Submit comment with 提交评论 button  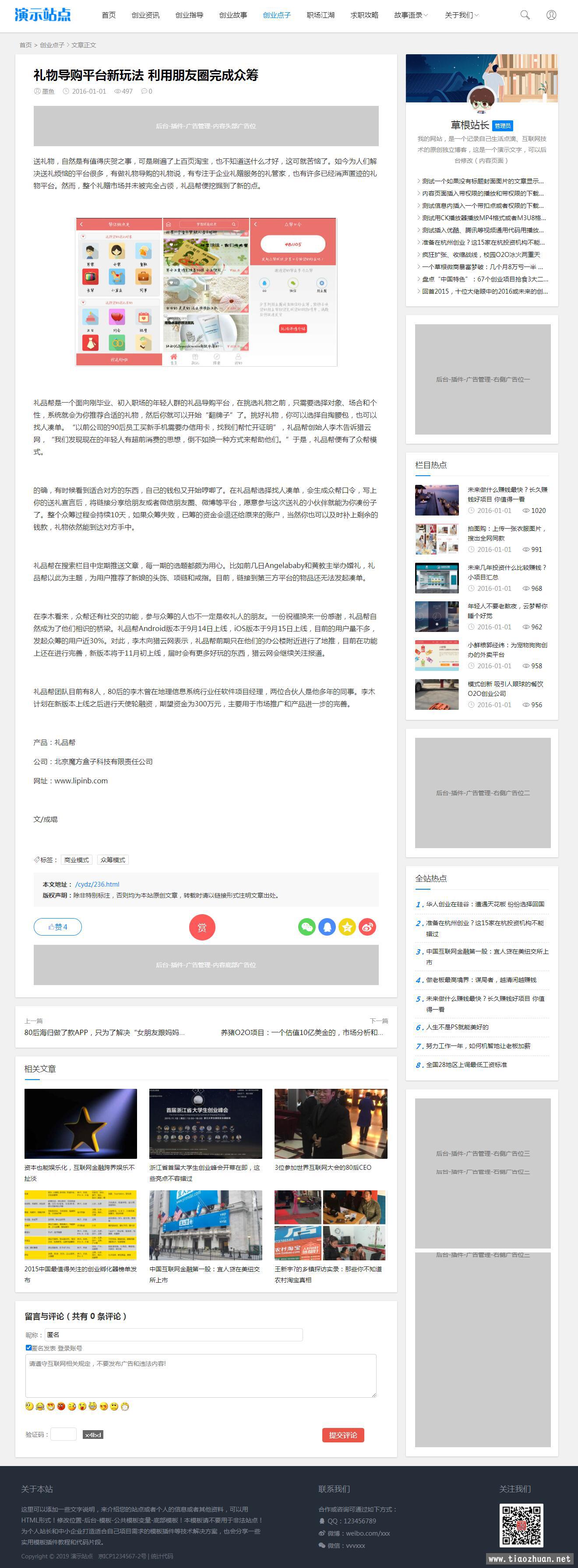tap(343, 1435)
